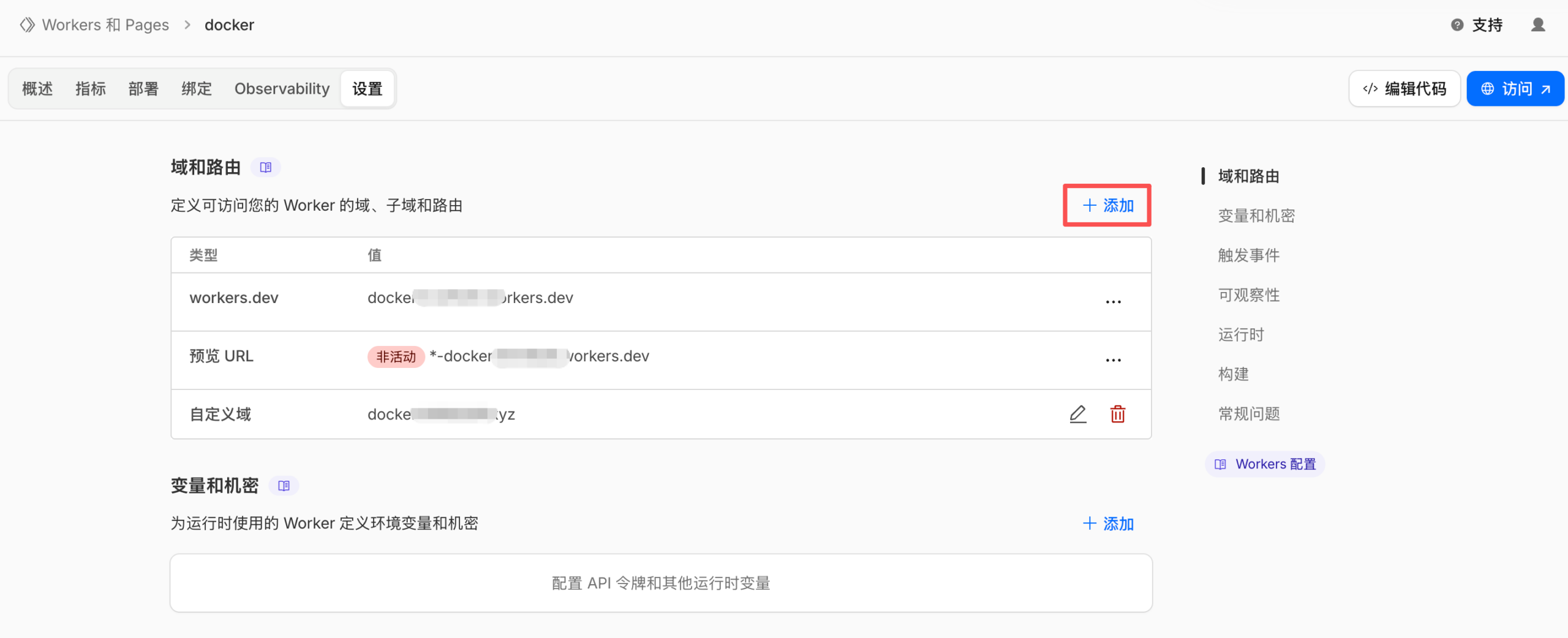
Task: Edit the 自定义域 with pencil icon
Action: point(1078,414)
